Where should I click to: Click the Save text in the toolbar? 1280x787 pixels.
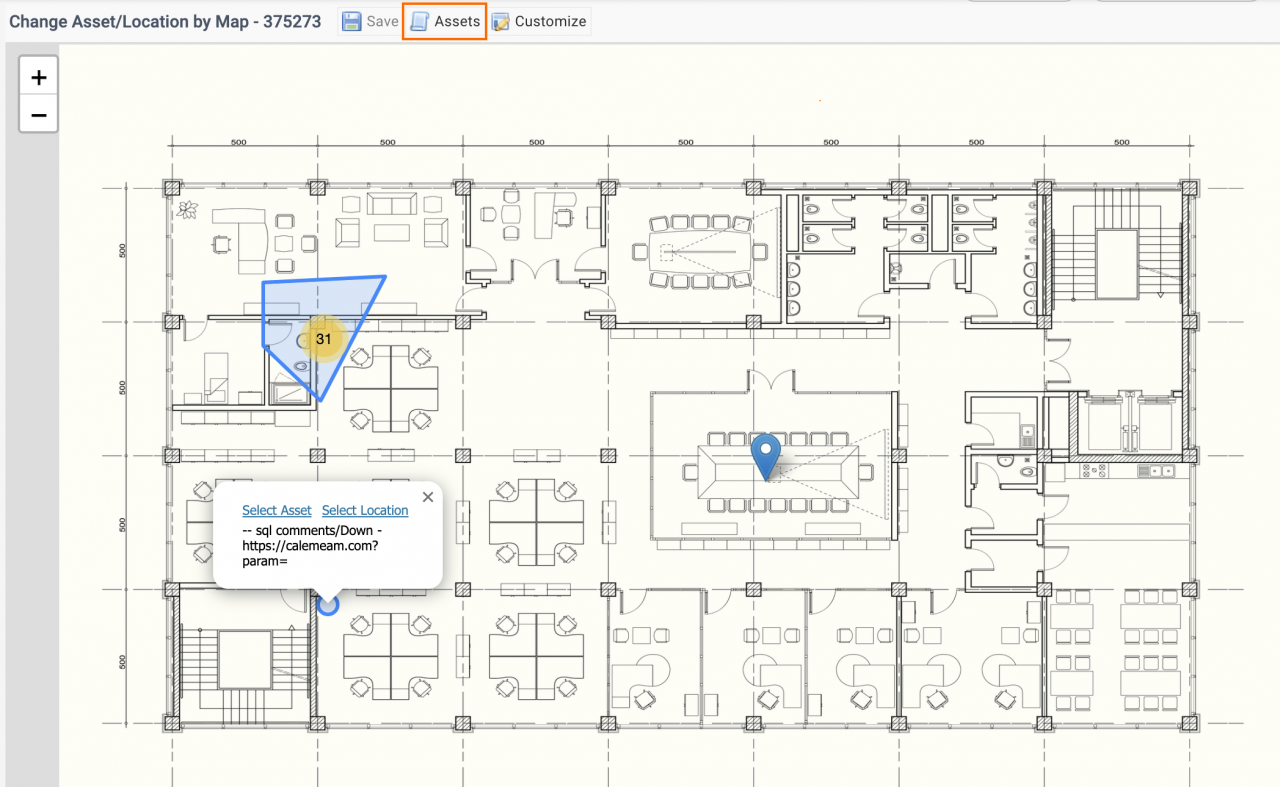coord(382,21)
